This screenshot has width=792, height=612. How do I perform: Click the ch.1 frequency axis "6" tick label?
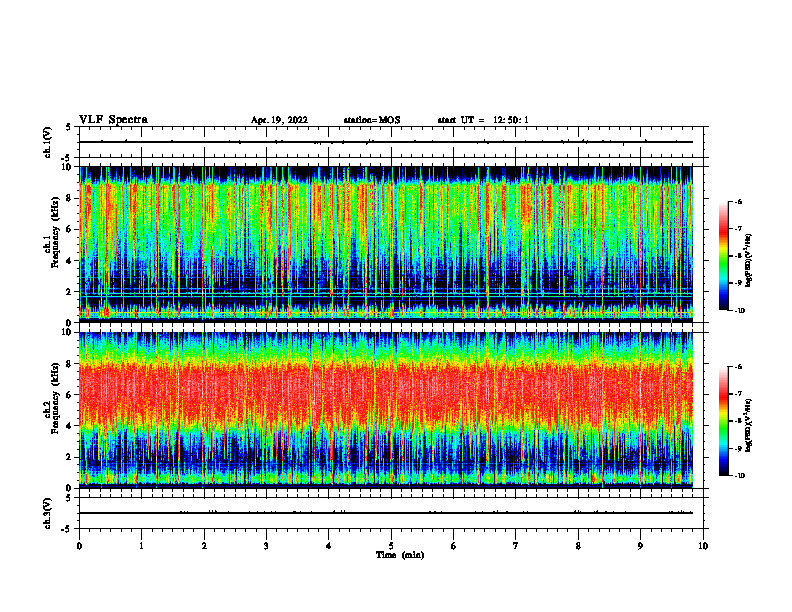coord(70,229)
